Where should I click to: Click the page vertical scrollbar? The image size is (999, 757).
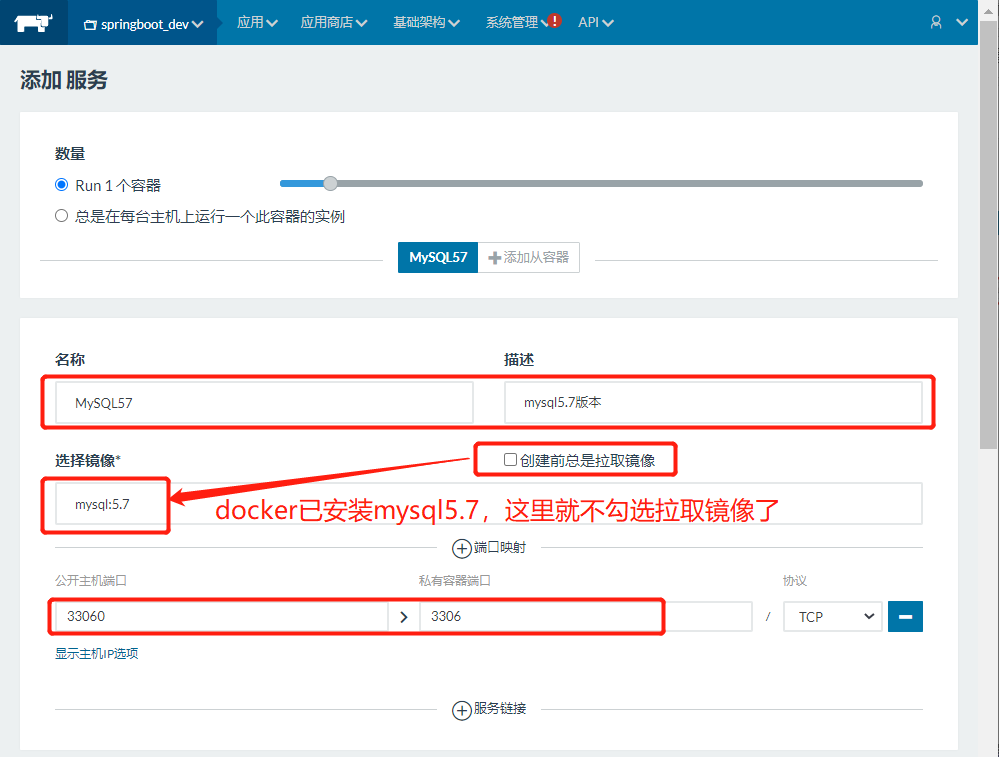[x=989, y=236]
